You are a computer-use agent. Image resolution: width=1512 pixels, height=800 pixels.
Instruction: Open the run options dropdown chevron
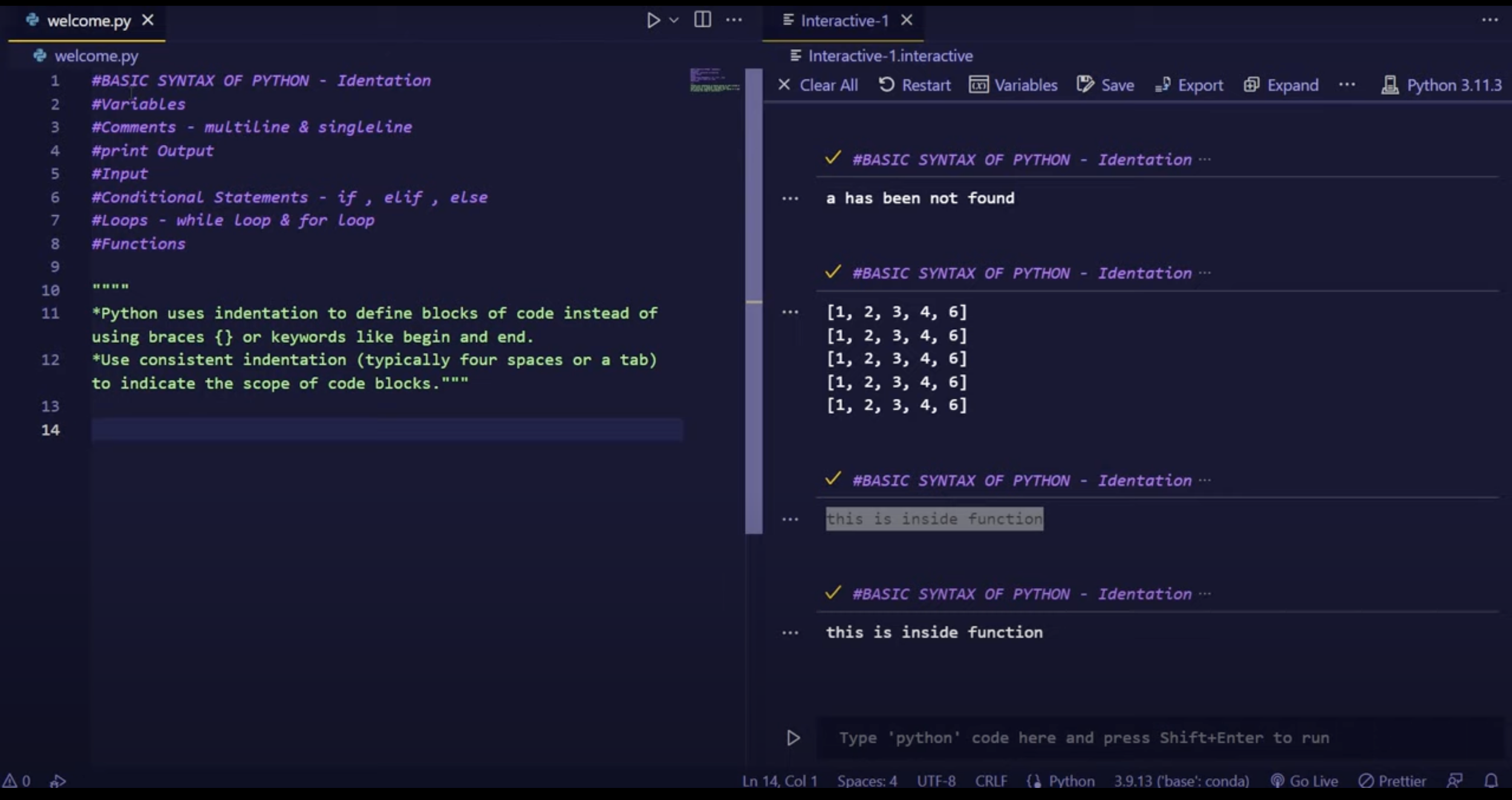pos(674,20)
